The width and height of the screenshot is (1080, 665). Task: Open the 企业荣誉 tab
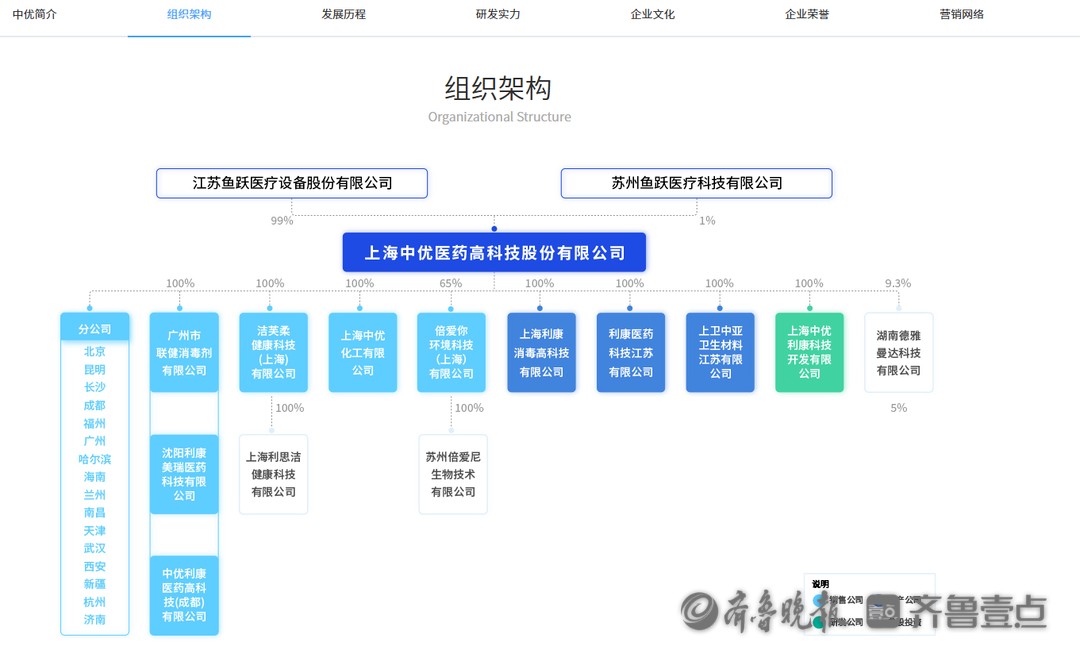[807, 14]
